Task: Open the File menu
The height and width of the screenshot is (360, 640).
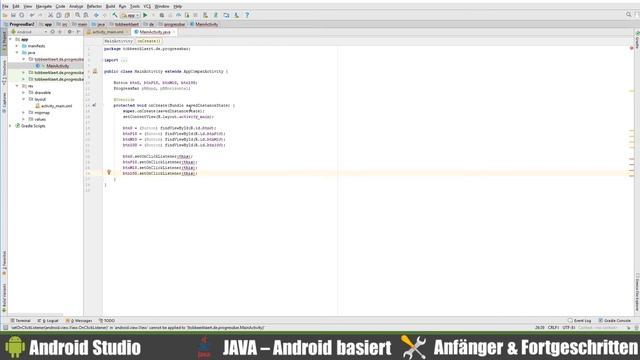Action: (5, 7)
